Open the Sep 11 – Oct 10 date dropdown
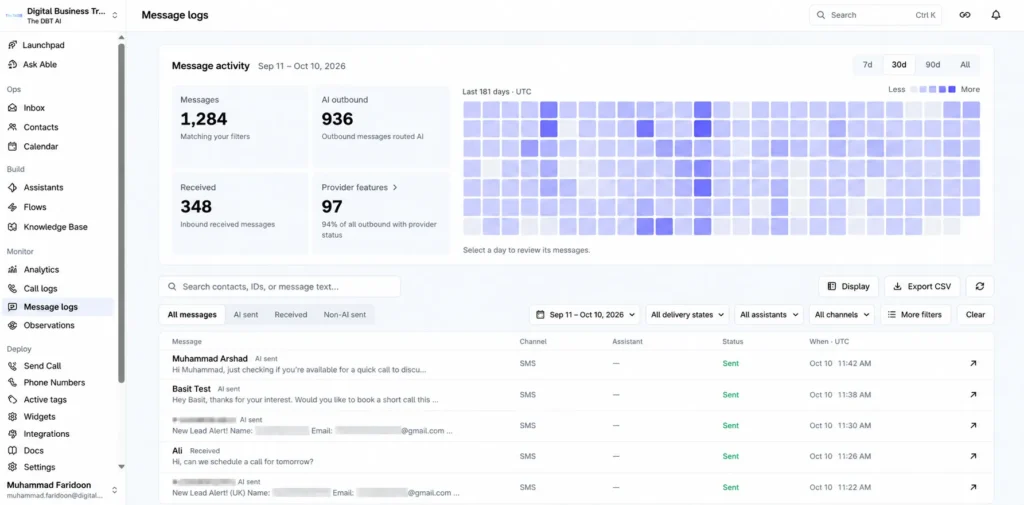The width and height of the screenshot is (1024, 505). [x=585, y=314]
